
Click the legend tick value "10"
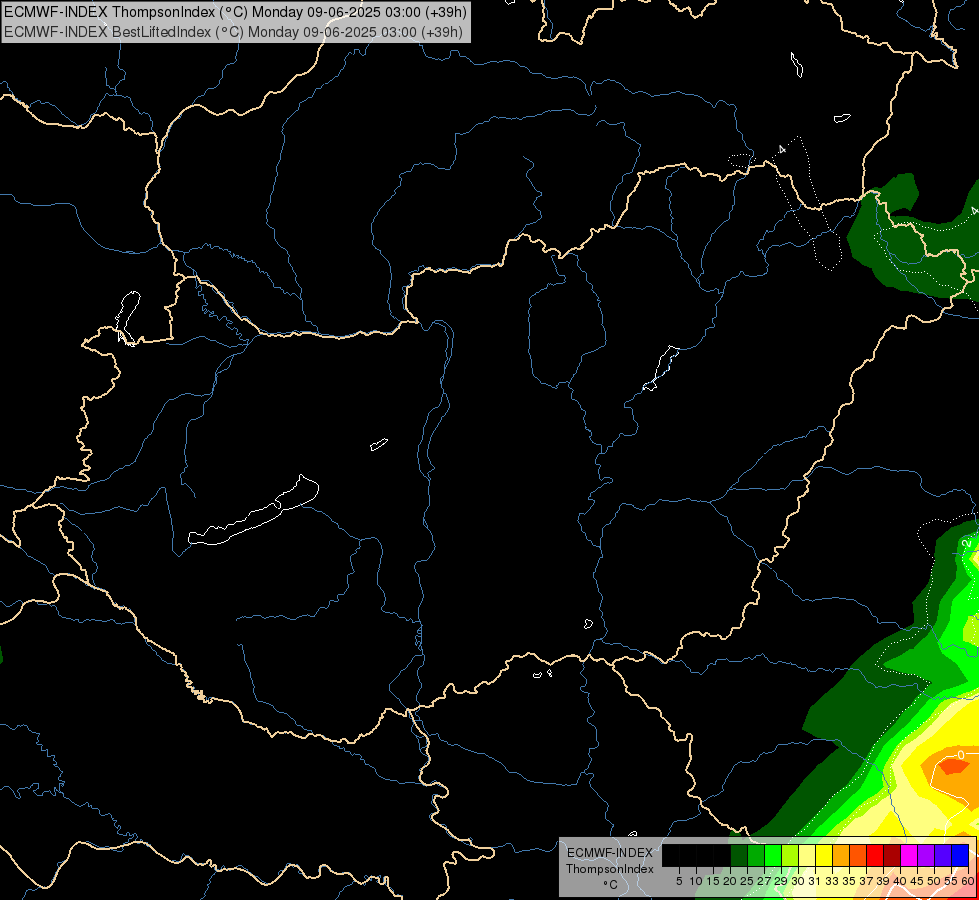(696, 881)
